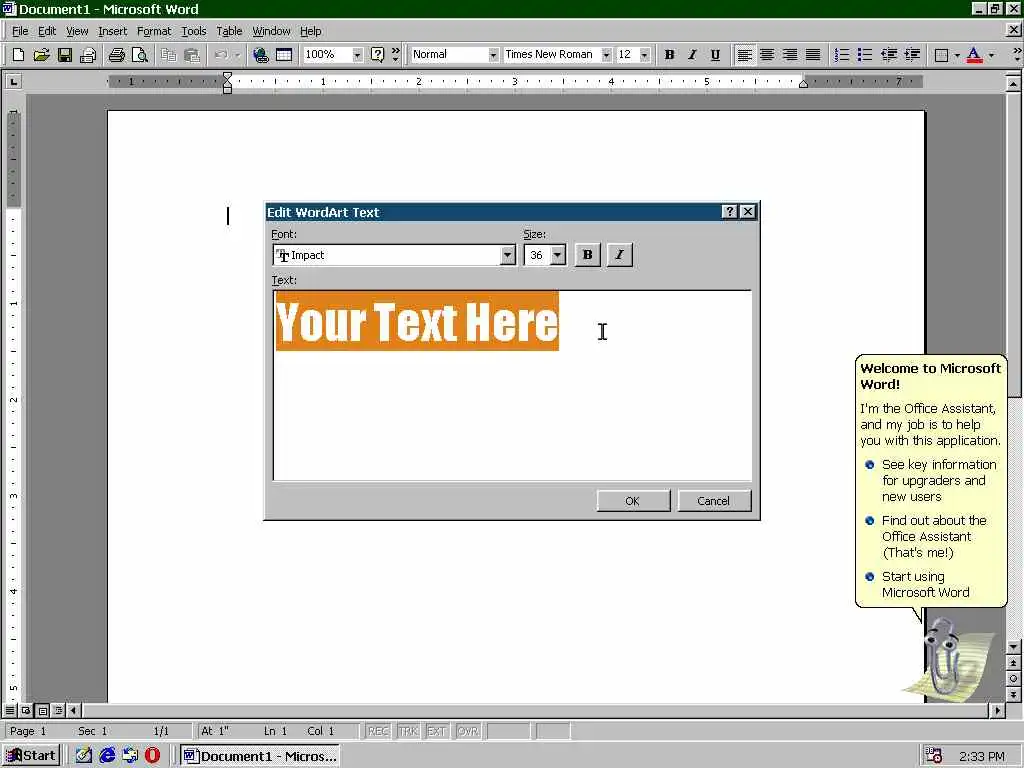This screenshot has height=768, width=1024.
Task: Toggle Bold in the main formatting toolbar
Action: pyautogui.click(x=669, y=55)
